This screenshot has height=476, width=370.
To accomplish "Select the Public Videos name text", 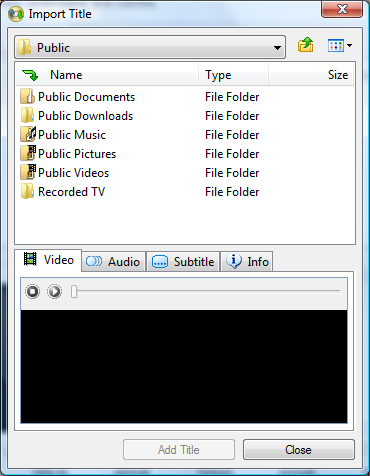I will [73, 173].
